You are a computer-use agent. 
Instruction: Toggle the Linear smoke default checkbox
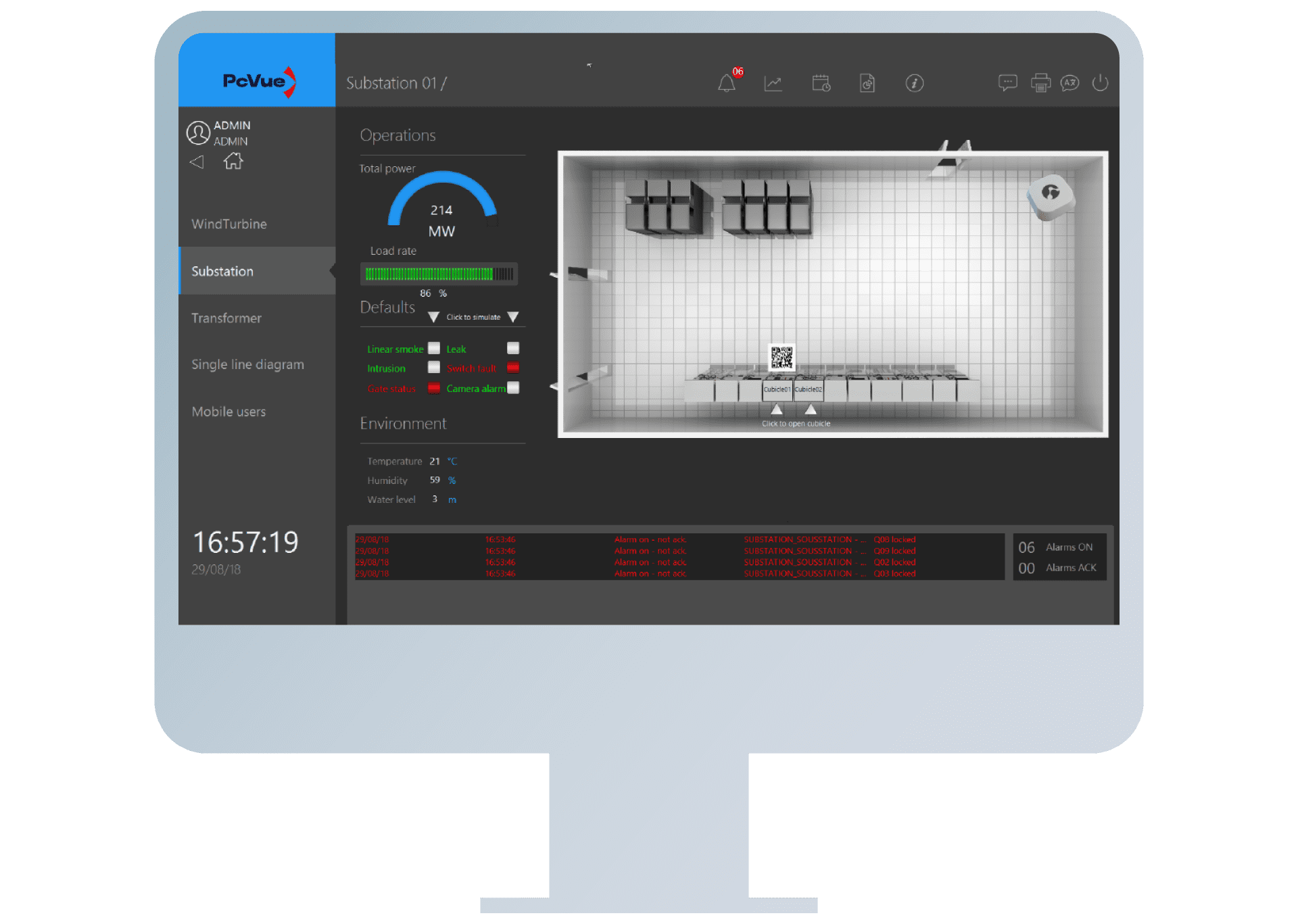434,348
